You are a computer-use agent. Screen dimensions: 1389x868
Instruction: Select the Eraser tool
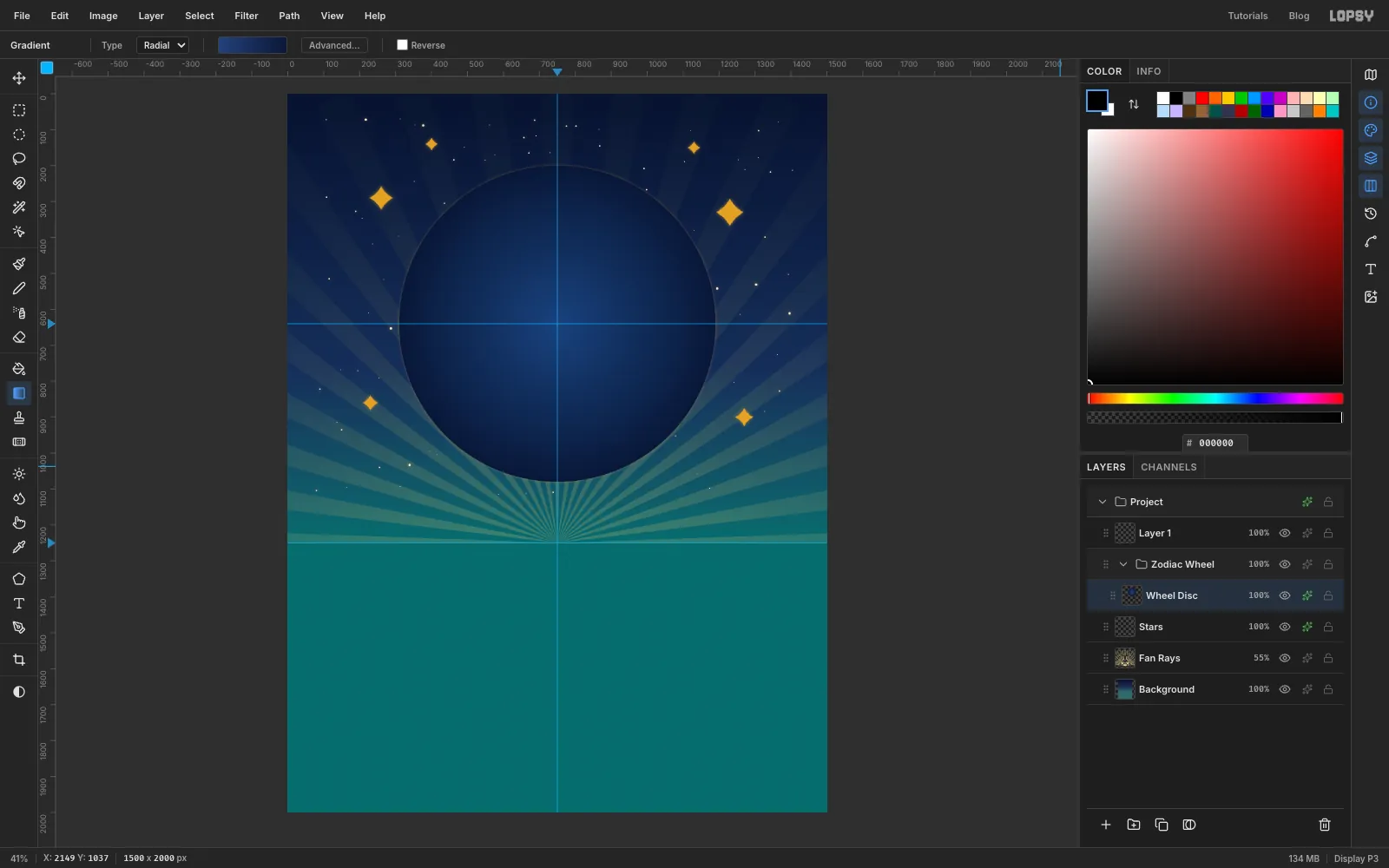(x=19, y=337)
